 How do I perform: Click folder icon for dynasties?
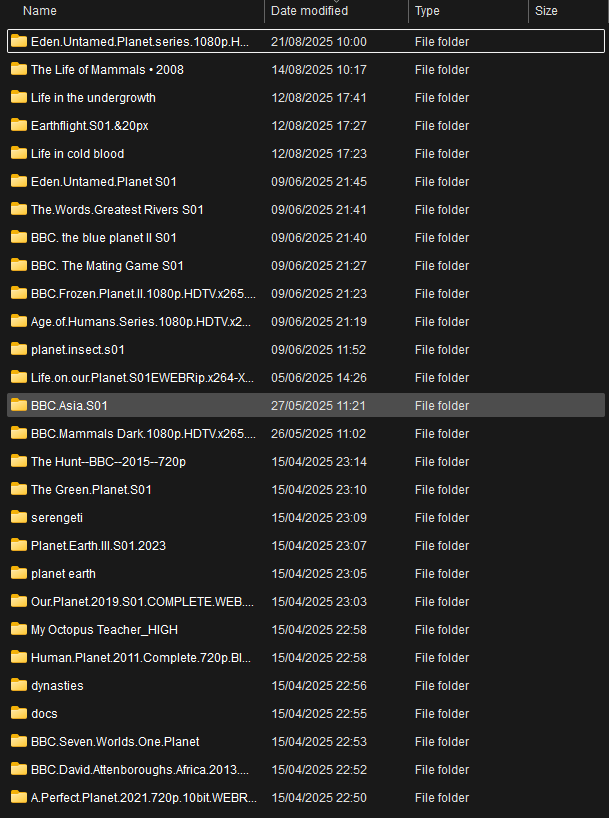19,685
